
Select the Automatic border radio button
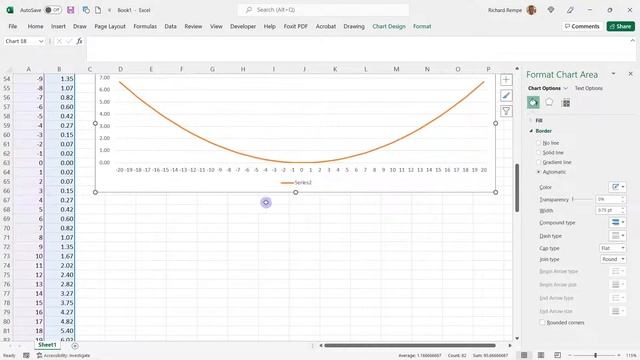coord(539,172)
